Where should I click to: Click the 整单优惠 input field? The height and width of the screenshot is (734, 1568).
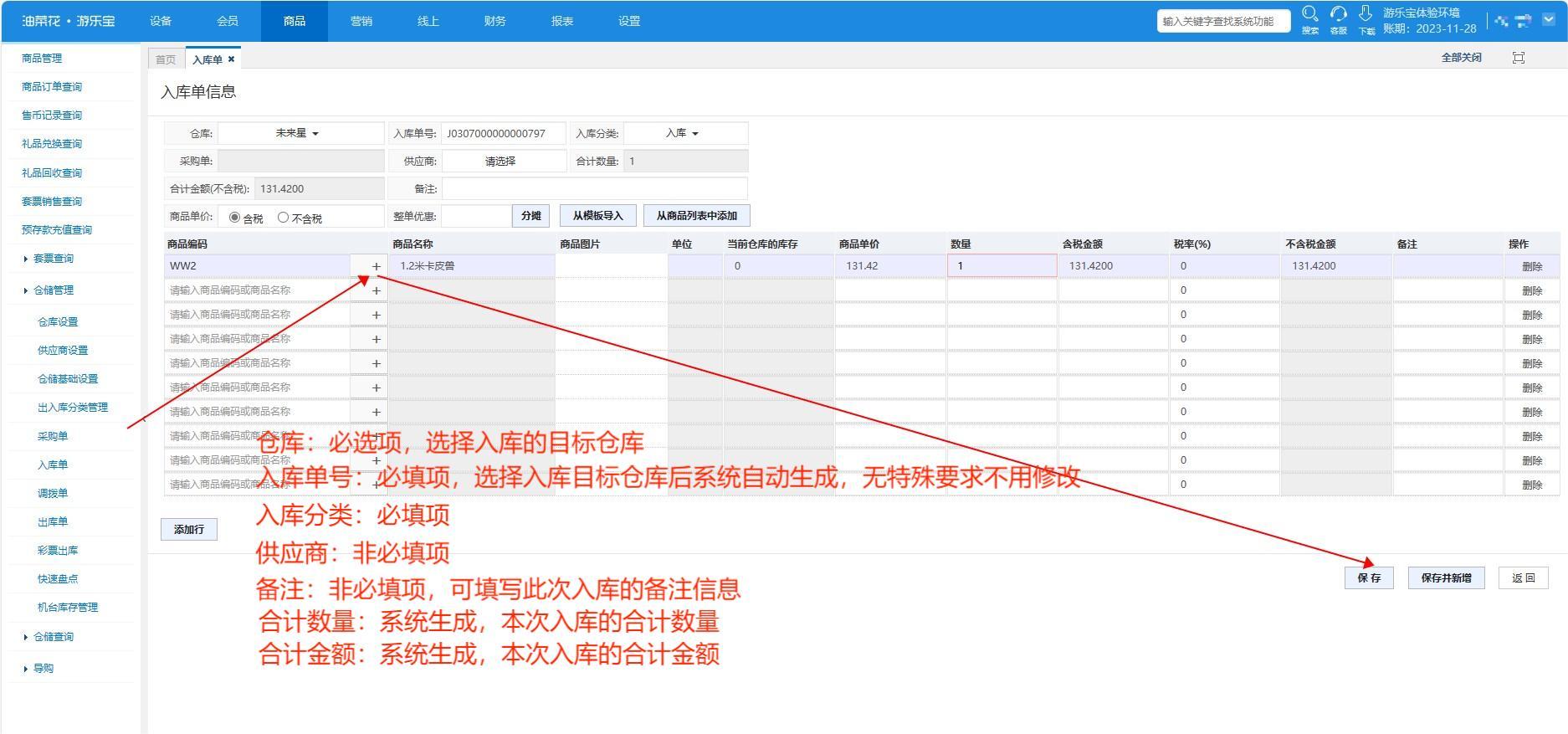coord(476,216)
